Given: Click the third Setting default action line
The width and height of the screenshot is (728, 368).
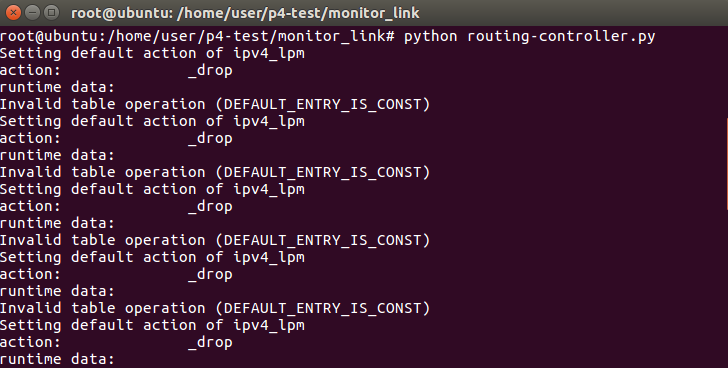Looking at the screenshot, I should (x=152, y=189).
